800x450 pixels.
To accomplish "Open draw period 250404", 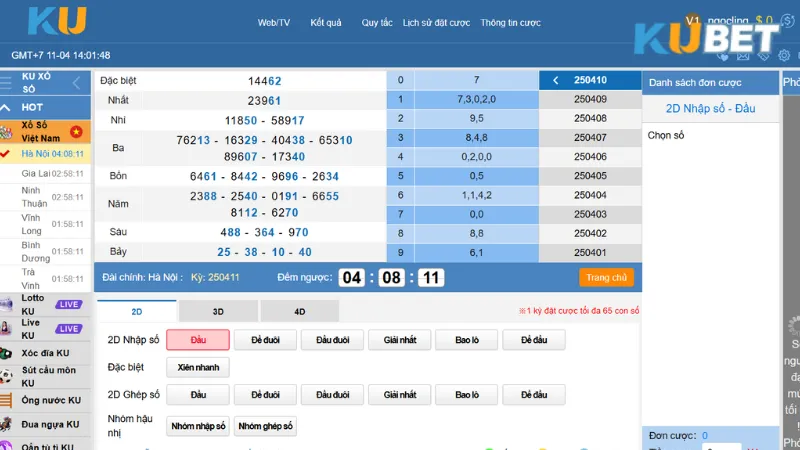I will click(x=590, y=195).
